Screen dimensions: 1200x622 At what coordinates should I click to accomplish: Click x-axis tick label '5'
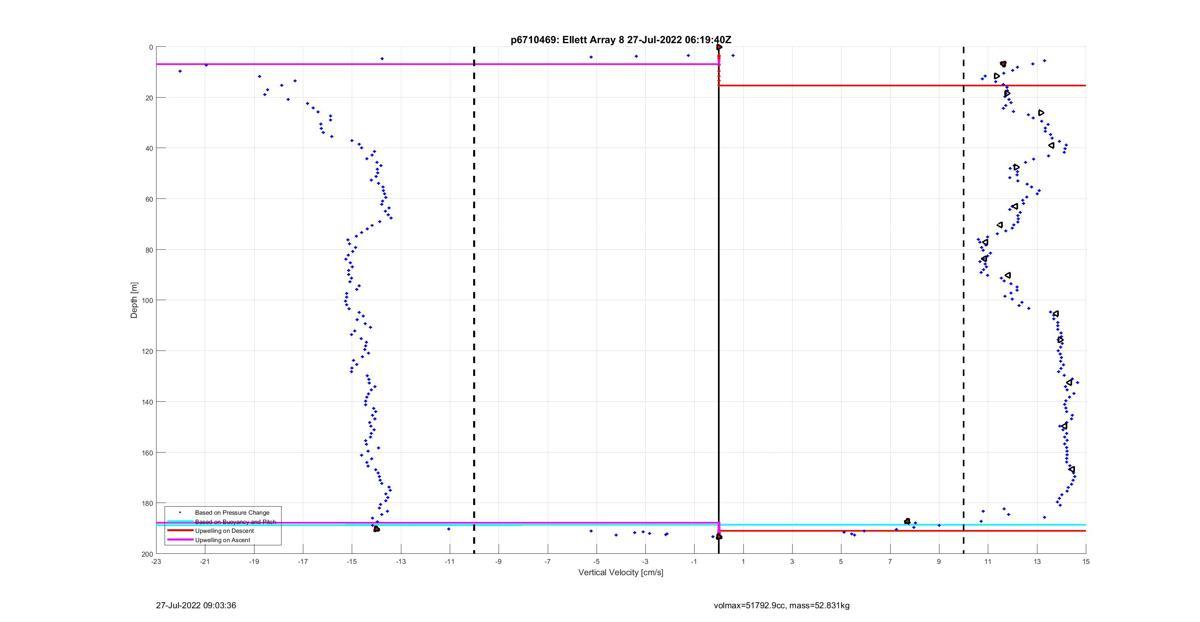841,561
